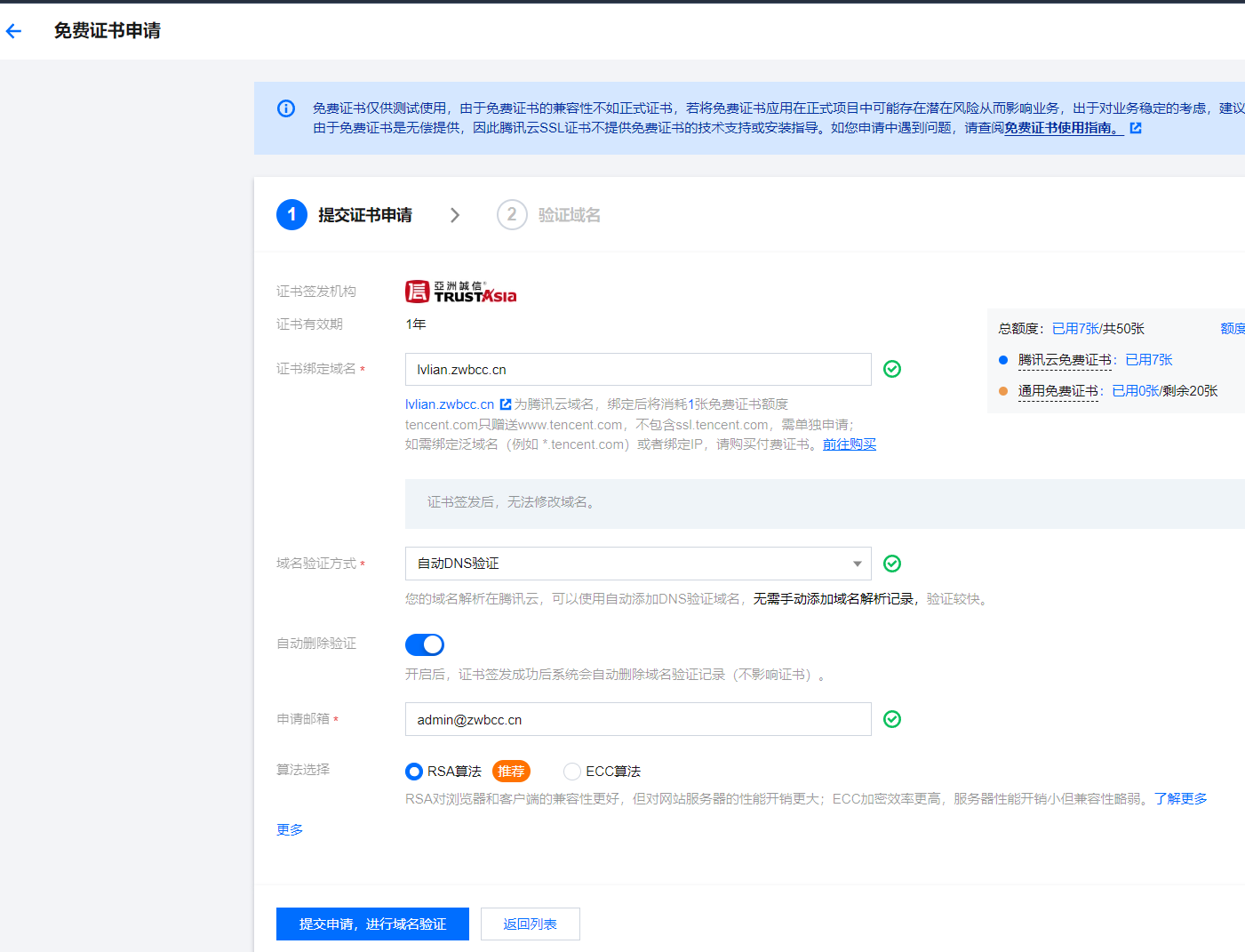Click green checkmark beside DNS verification dropdown
1245x952 pixels.
(892, 564)
